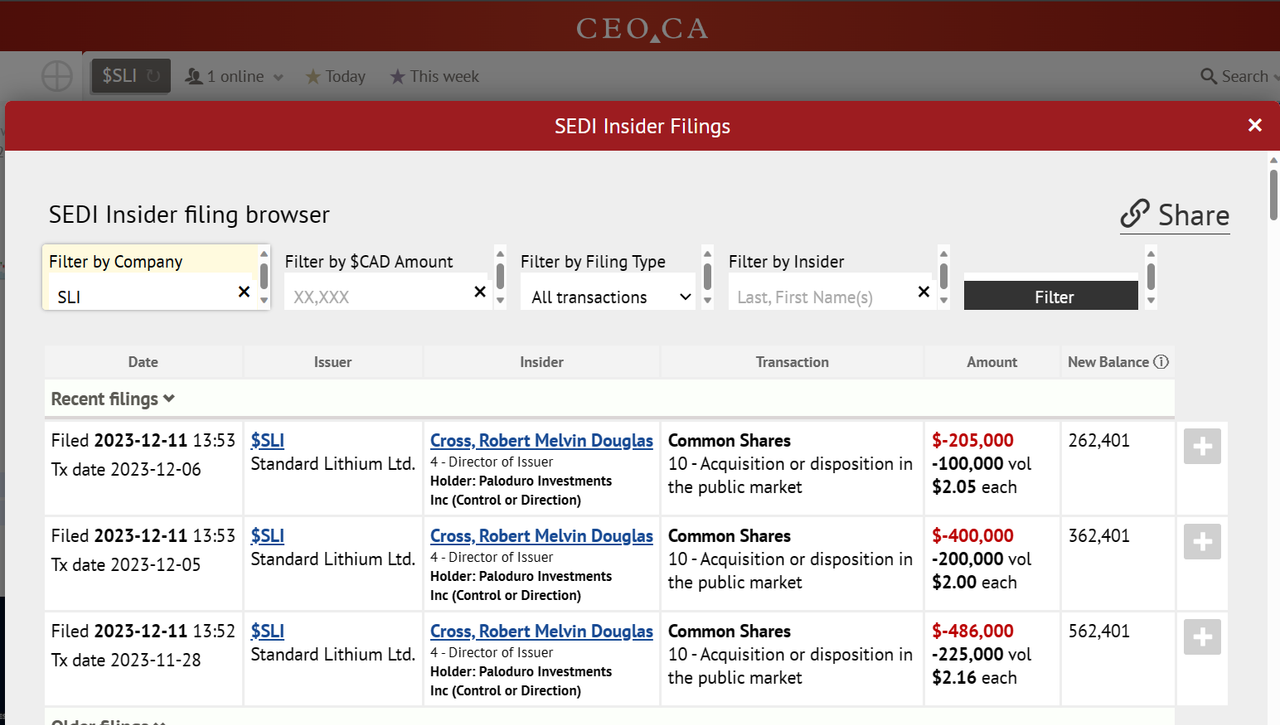Click the Transaction column header

coord(792,362)
